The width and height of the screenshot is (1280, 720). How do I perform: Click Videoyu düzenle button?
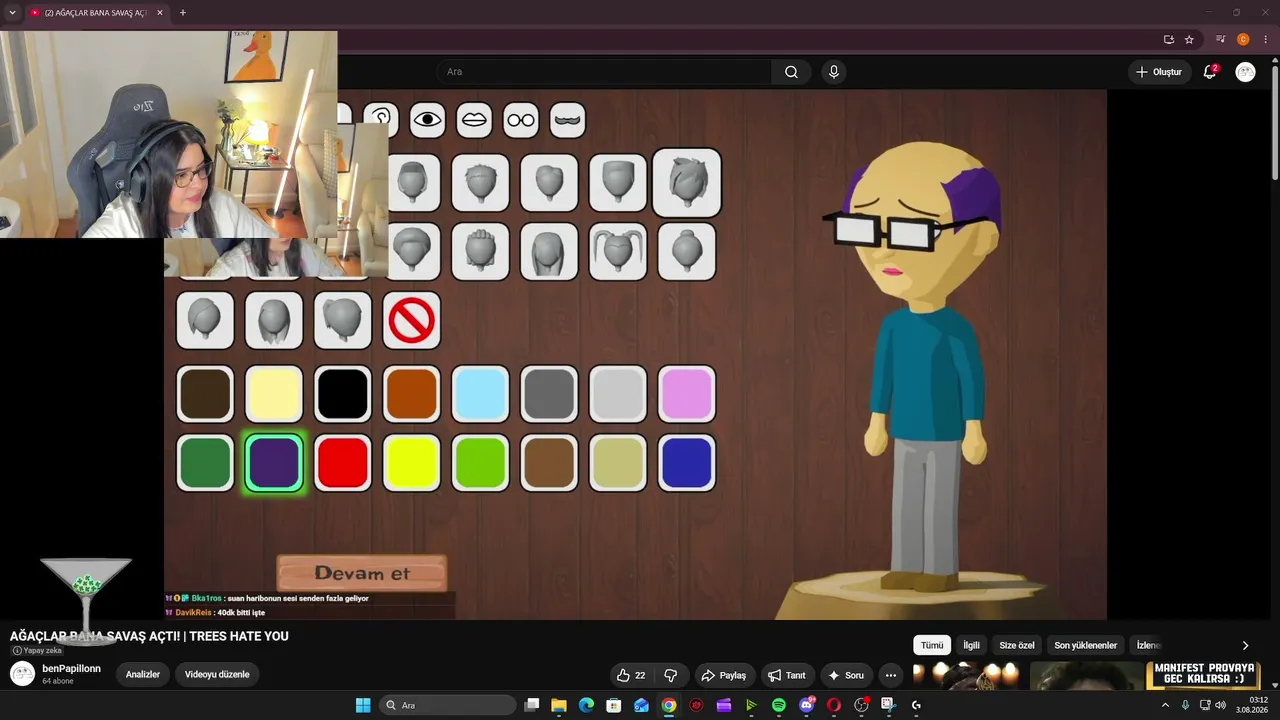[217, 674]
